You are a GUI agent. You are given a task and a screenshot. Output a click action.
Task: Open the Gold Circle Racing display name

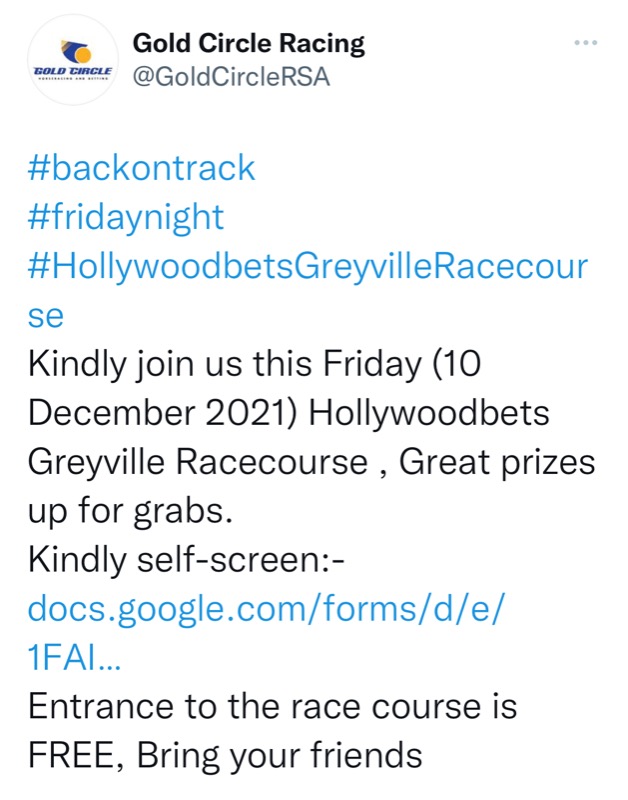tap(249, 43)
